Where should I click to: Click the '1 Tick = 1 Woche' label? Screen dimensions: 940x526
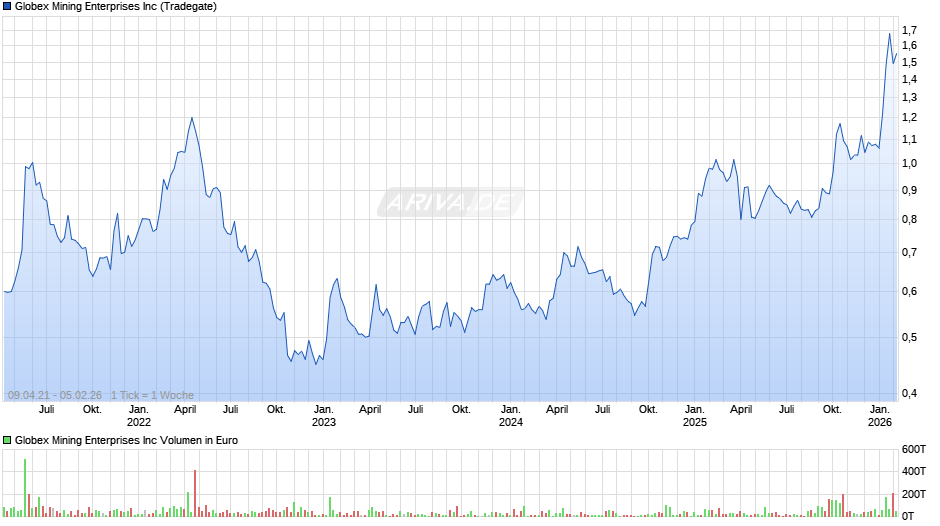(x=152, y=395)
